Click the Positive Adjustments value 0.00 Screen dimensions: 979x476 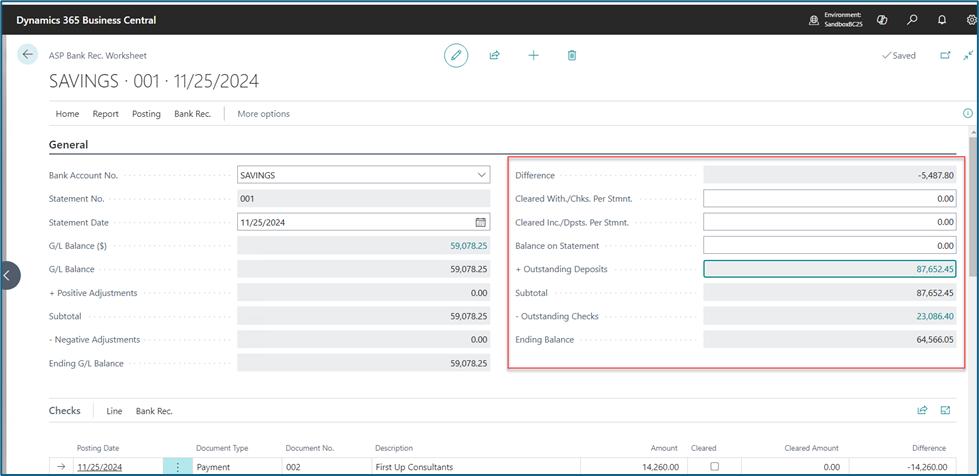pyautogui.click(x=479, y=292)
